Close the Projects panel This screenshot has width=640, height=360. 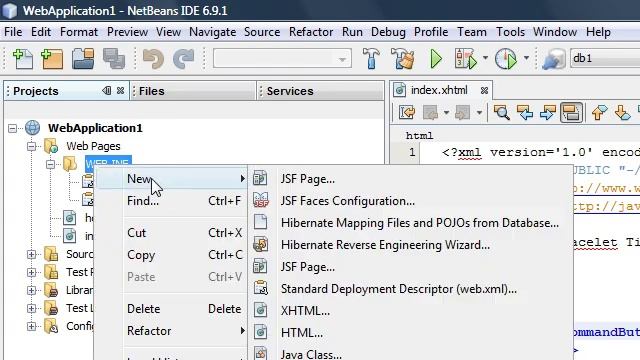[120, 91]
